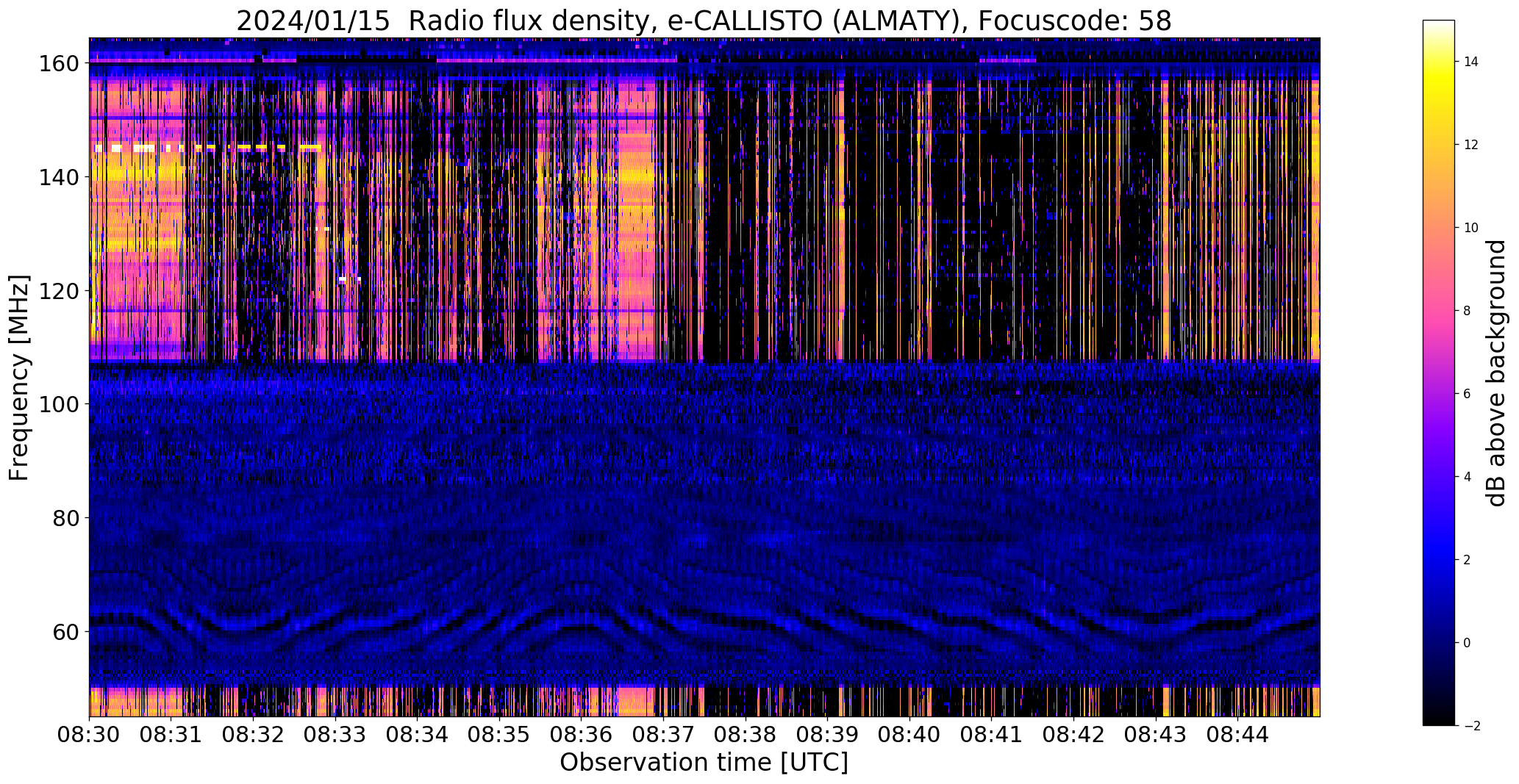
Task: Click the arch-shaped fringe peak at 08:36 near 60 MHz
Action: pos(582,627)
